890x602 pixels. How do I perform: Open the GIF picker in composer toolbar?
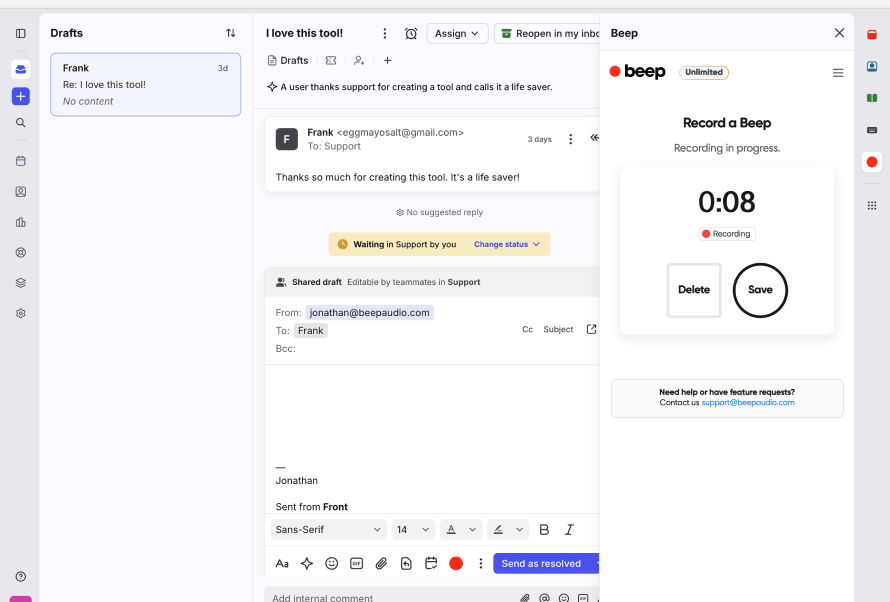click(x=356, y=563)
